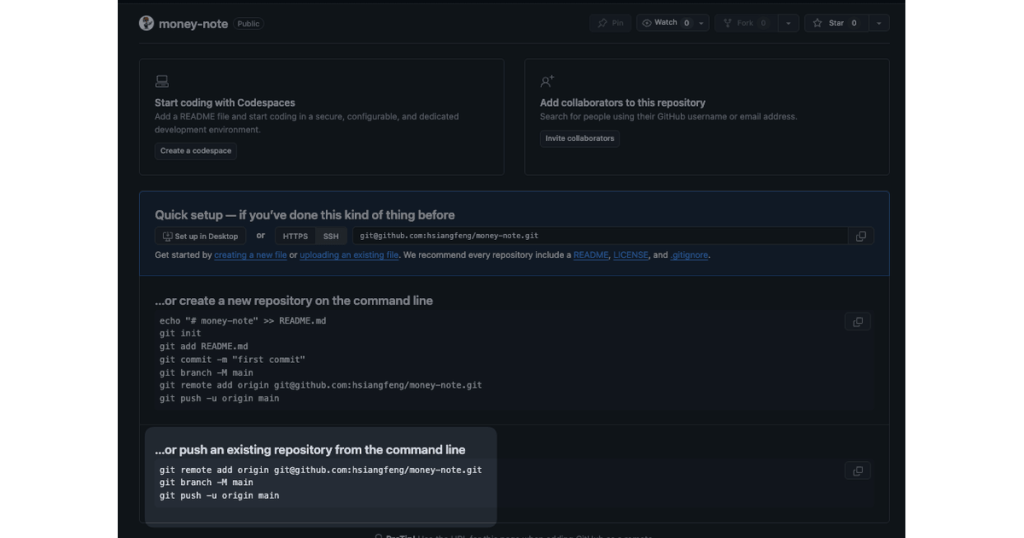Copy the push existing repository commands
The height and width of the screenshot is (538, 1024).
[857, 471]
